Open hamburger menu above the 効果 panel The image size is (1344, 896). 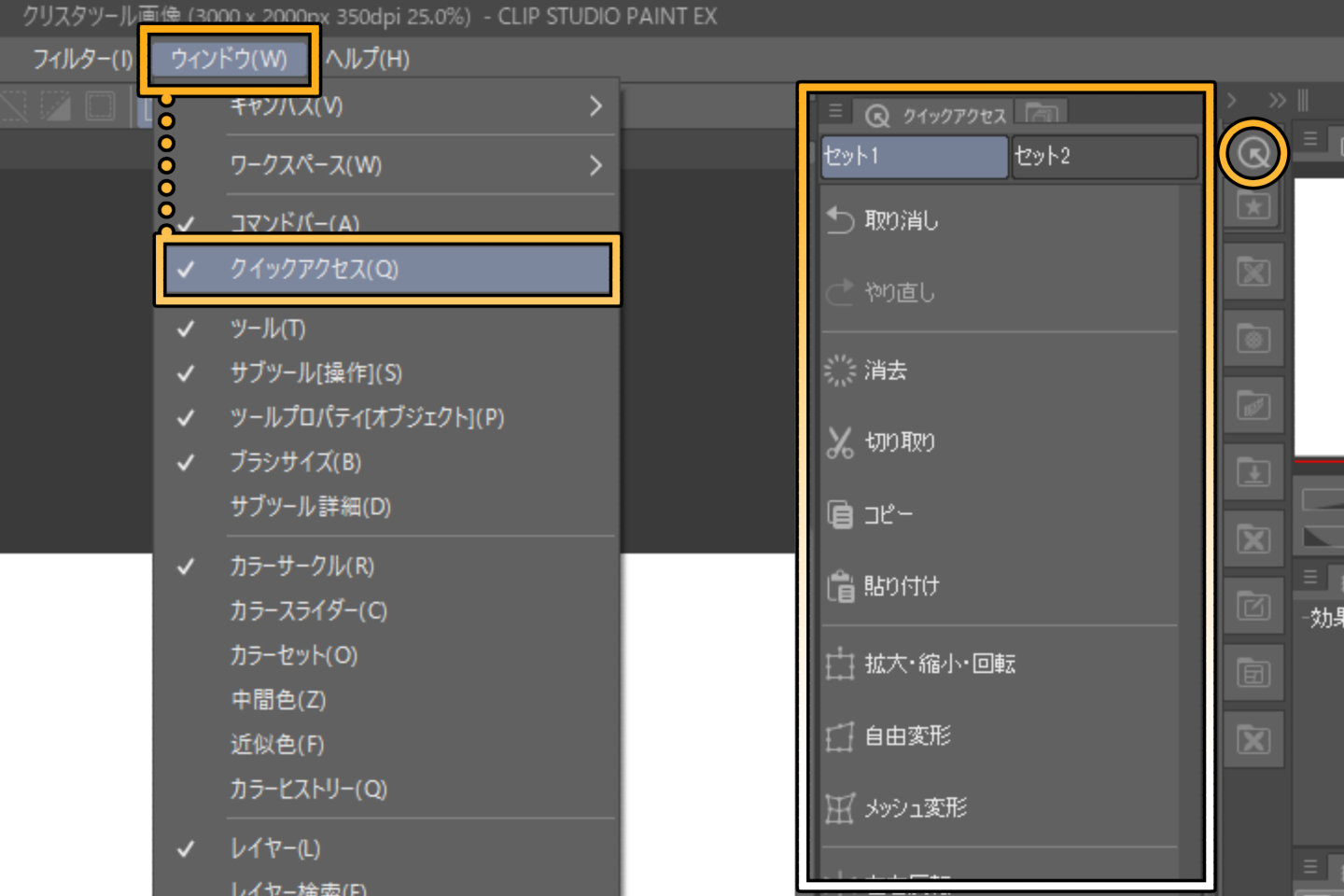click(x=1310, y=578)
